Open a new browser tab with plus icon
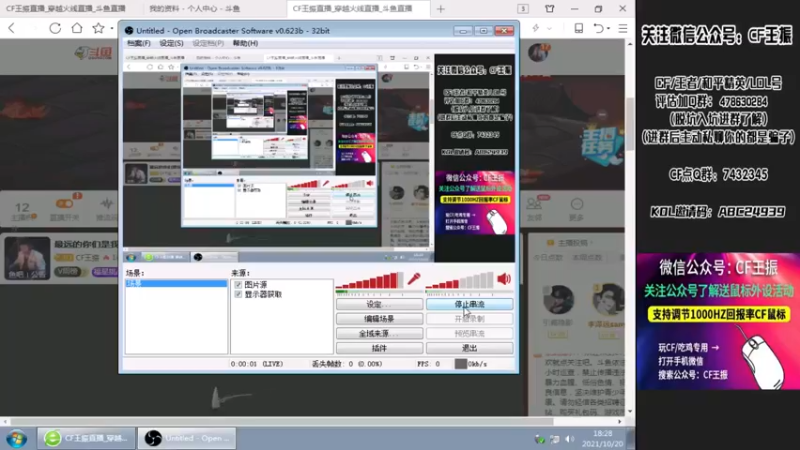This screenshot has width=800, height=450. [441, 9]
